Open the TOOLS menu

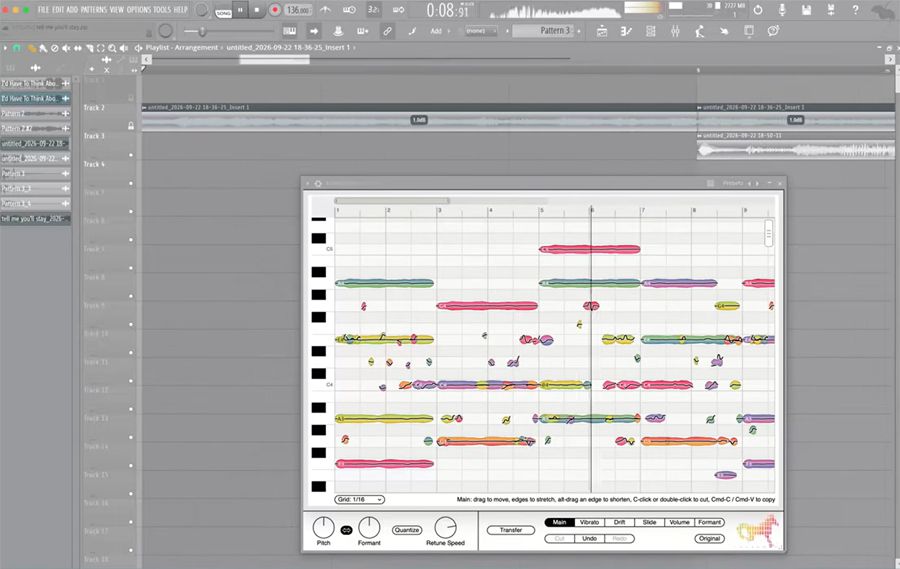pyautogui.click(x=162, y=10)
